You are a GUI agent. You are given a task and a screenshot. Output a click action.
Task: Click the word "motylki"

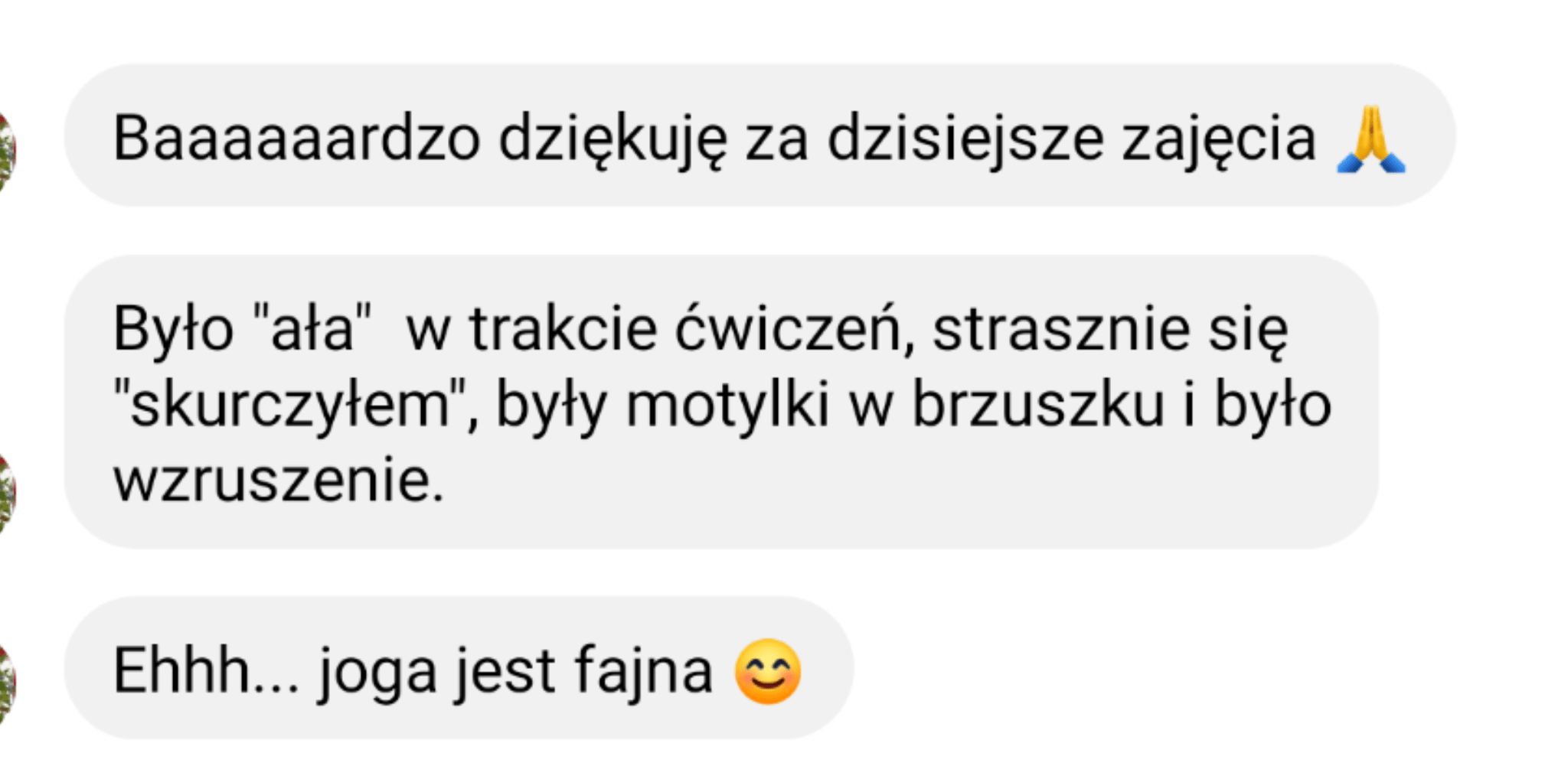(727, 405)
